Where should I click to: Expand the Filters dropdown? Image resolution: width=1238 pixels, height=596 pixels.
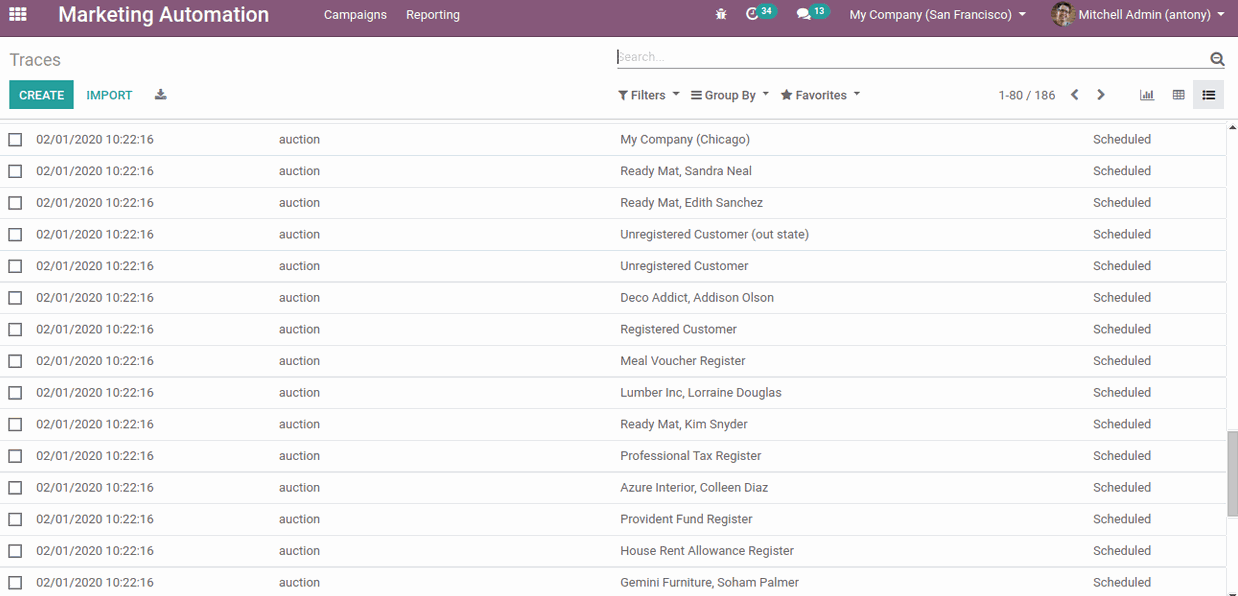tap(648, 95)
